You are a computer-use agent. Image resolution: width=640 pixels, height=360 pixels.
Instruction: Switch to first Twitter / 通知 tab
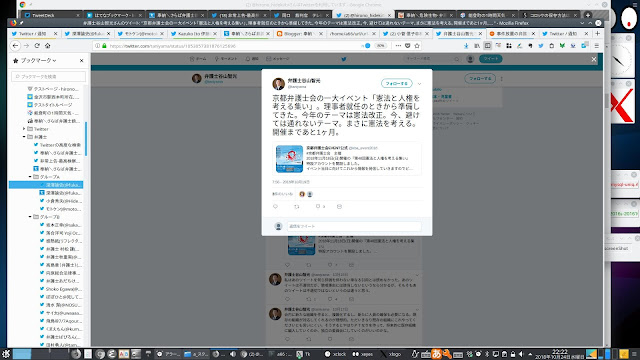(x=35, y=33)
